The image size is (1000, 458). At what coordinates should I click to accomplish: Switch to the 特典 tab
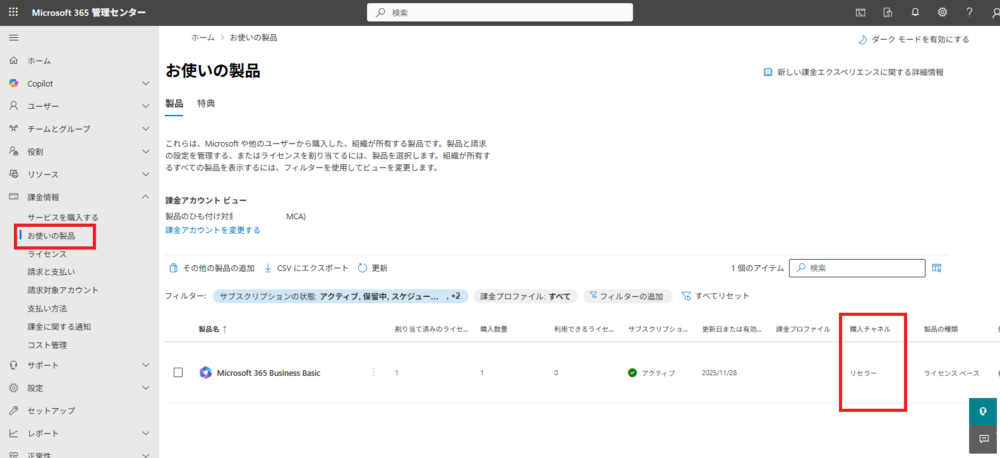coord(206,103)
